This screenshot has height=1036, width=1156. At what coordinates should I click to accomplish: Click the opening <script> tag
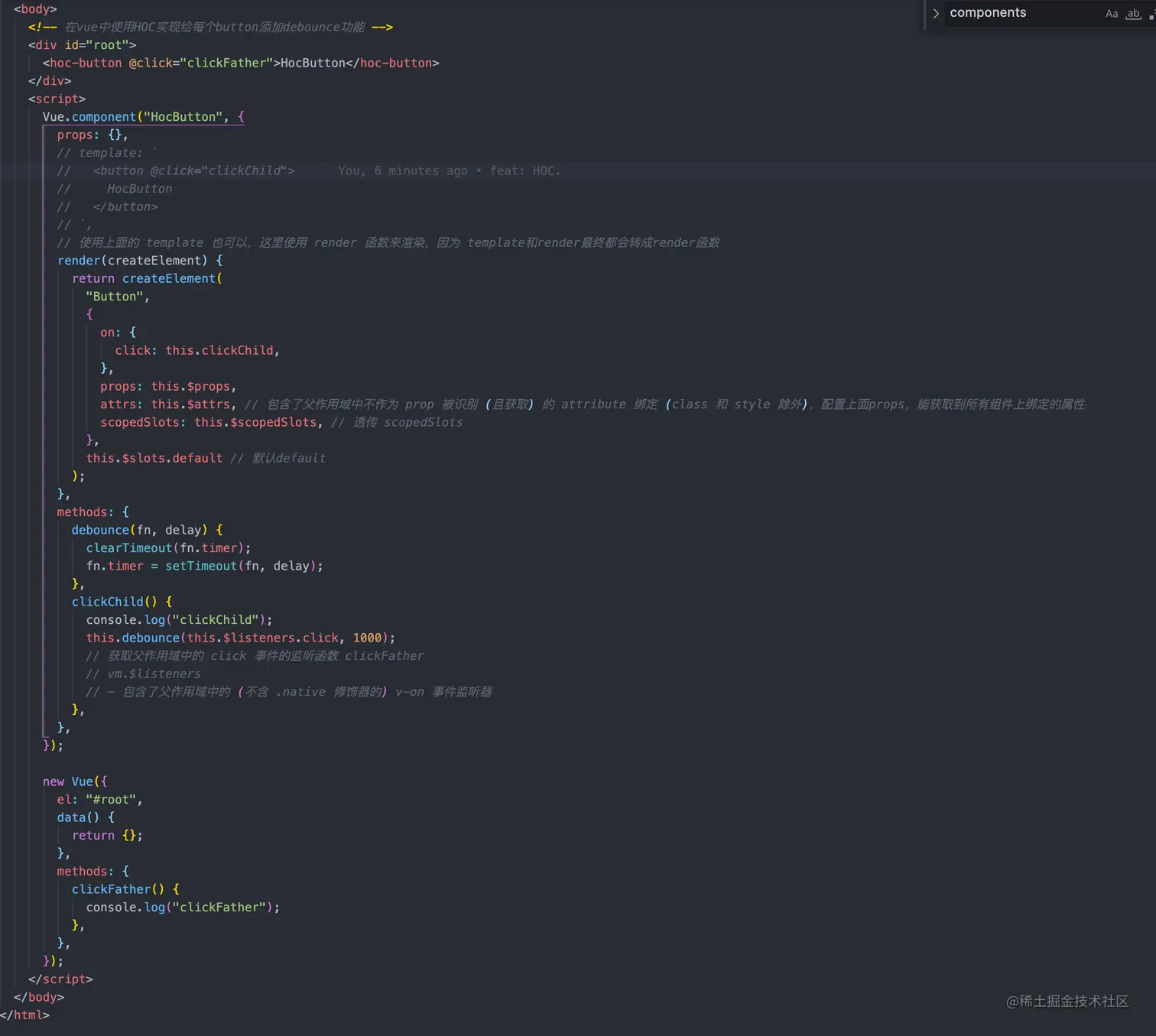click(x=57, y=99)
